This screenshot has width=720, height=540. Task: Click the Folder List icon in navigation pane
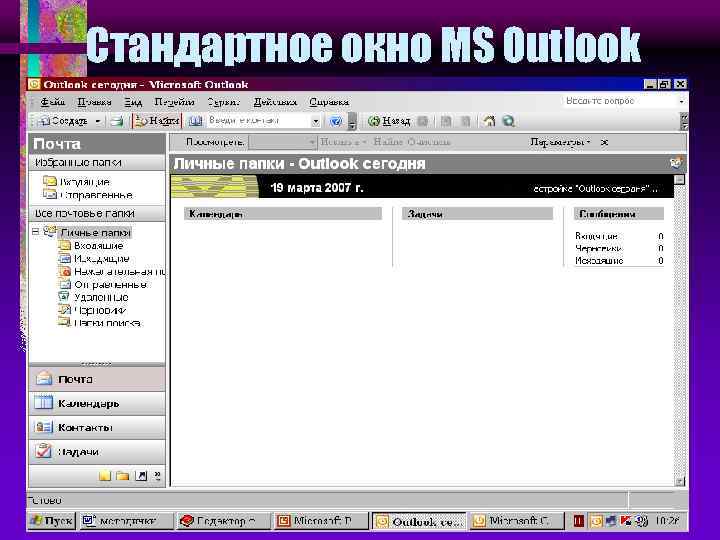(x=123, y=476)
